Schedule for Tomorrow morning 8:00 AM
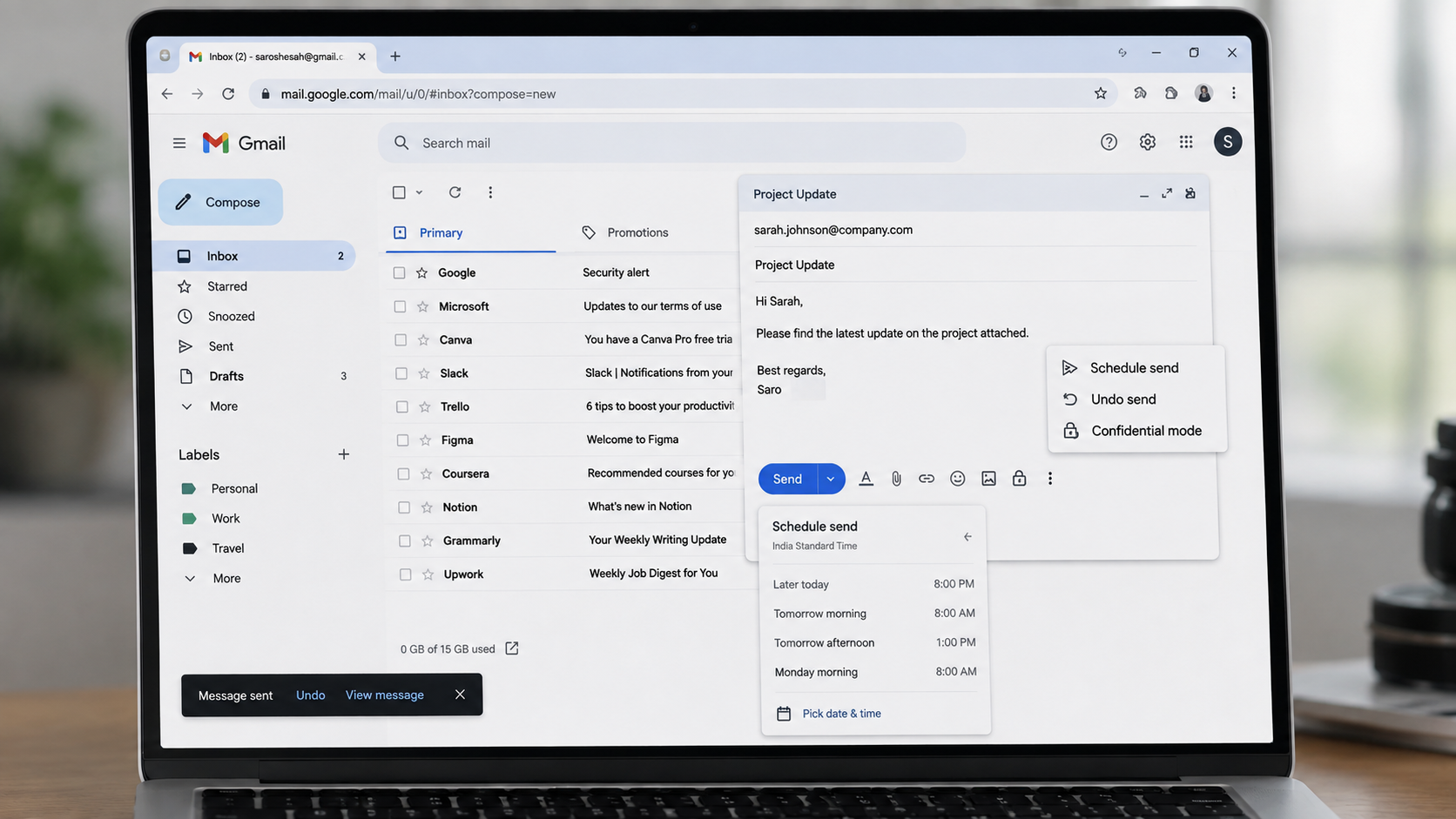This screenshot has height=819, width=1456. pyautogui.click(x=874, y=614)
